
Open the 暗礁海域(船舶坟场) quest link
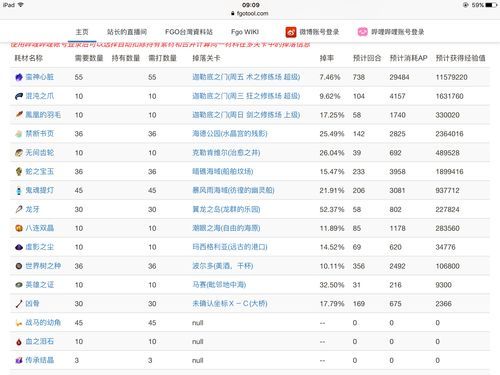(x=223, y=172)
